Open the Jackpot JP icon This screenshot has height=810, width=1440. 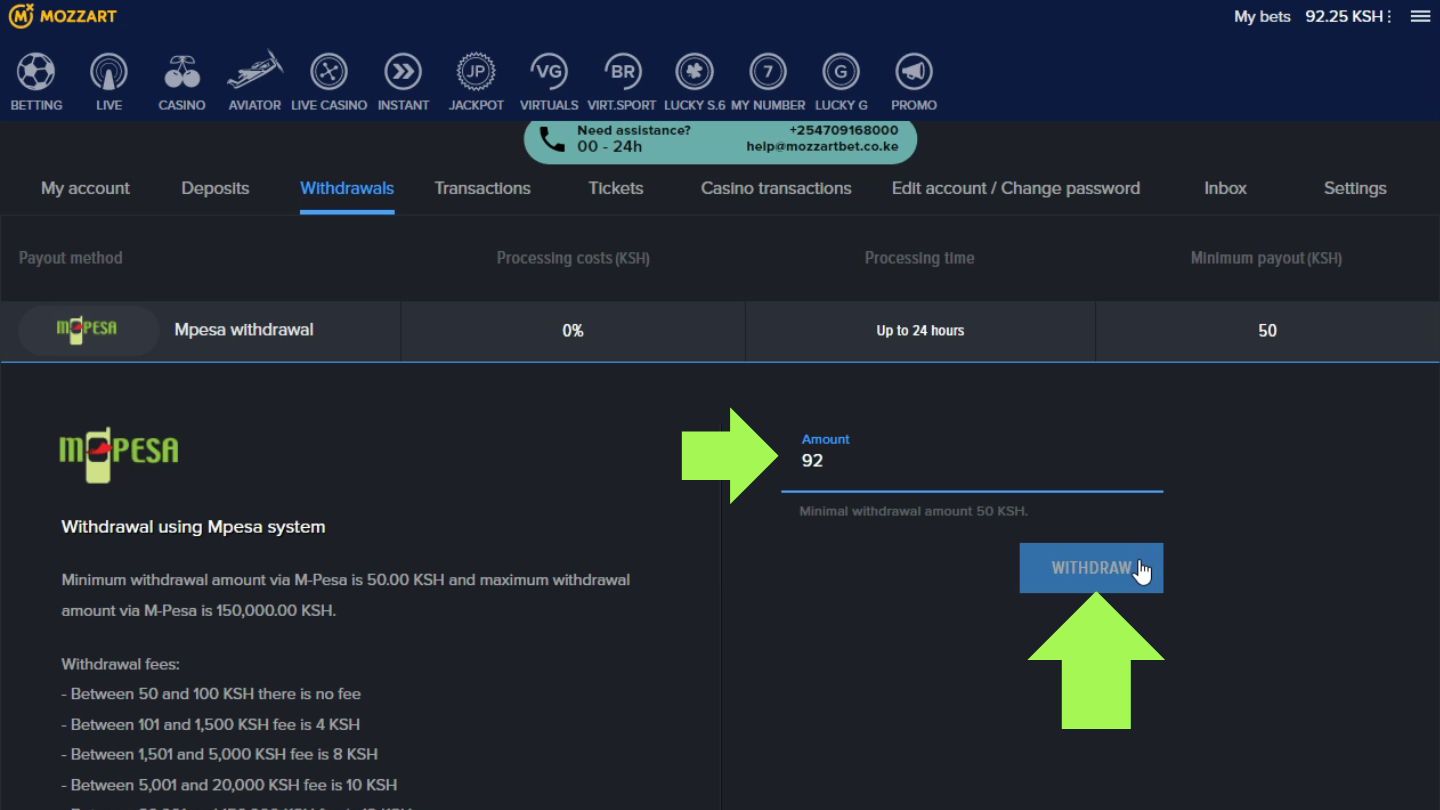(x=476, y=73)
